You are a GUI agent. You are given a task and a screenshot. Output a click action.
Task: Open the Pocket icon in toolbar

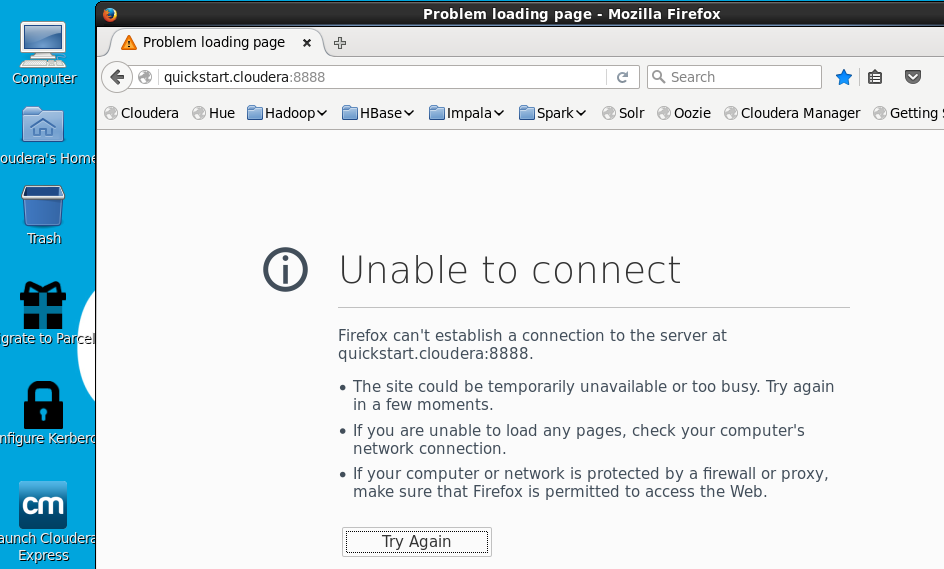coord(913,77)
